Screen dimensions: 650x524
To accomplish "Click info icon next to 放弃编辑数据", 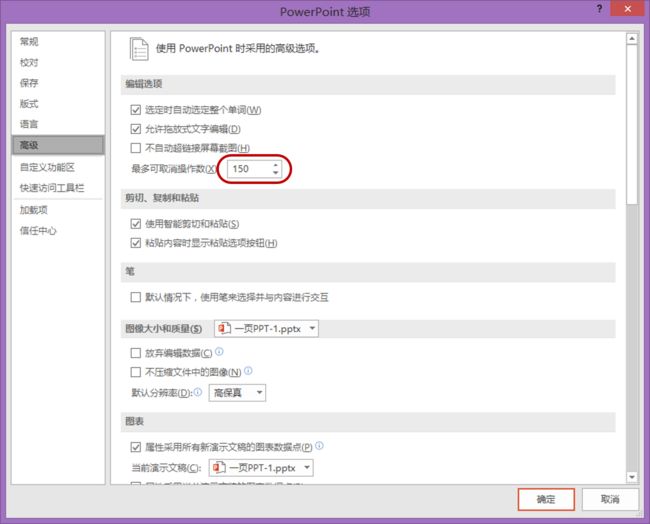I will coord(219,352).
